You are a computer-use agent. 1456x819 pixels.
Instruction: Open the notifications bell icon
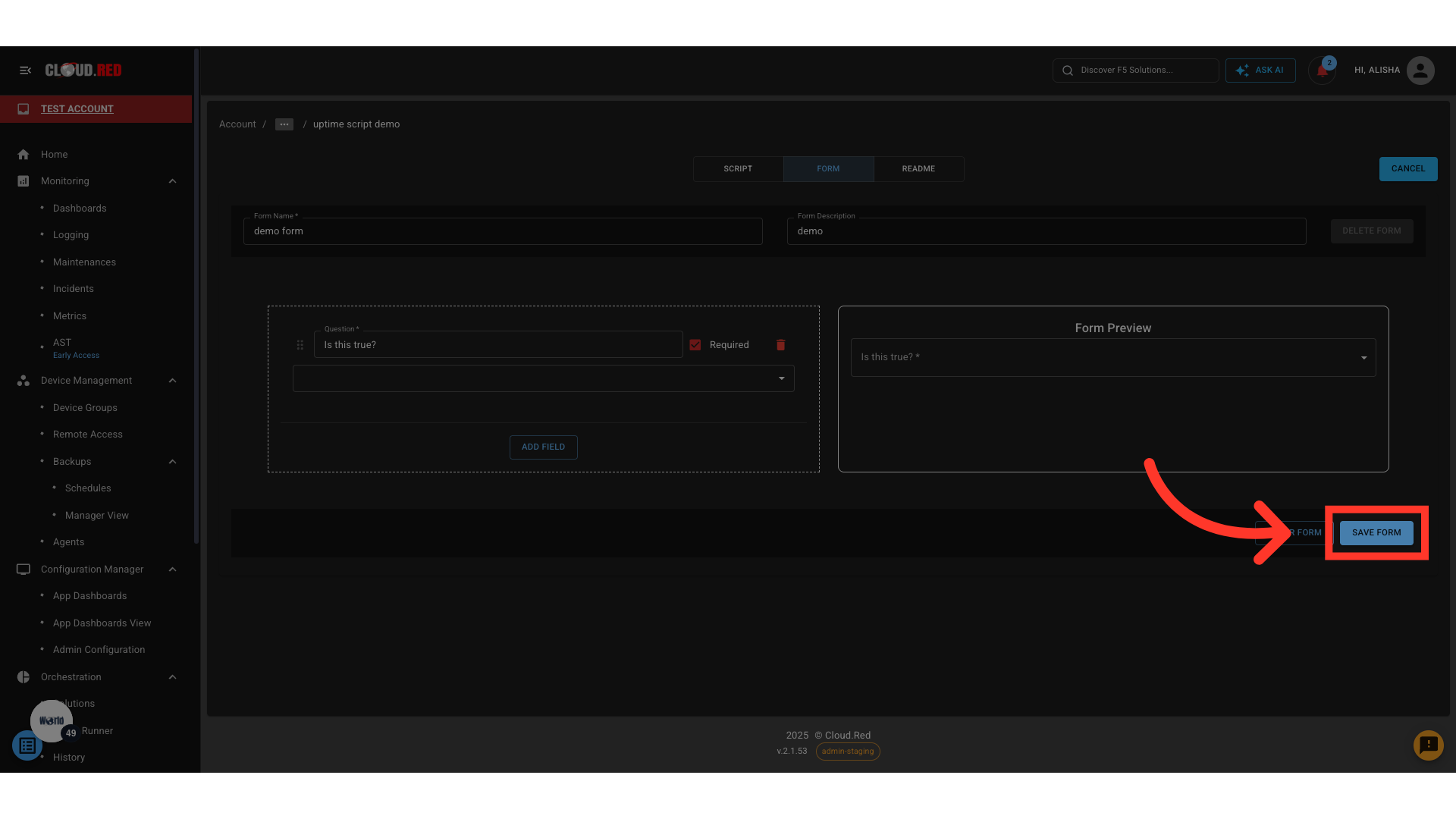1322,71
